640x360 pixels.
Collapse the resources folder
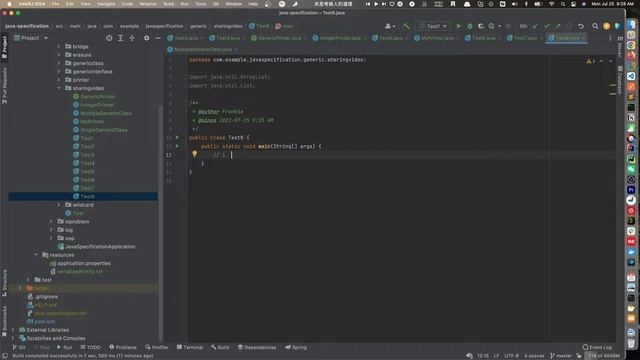(x=36, y=255)
